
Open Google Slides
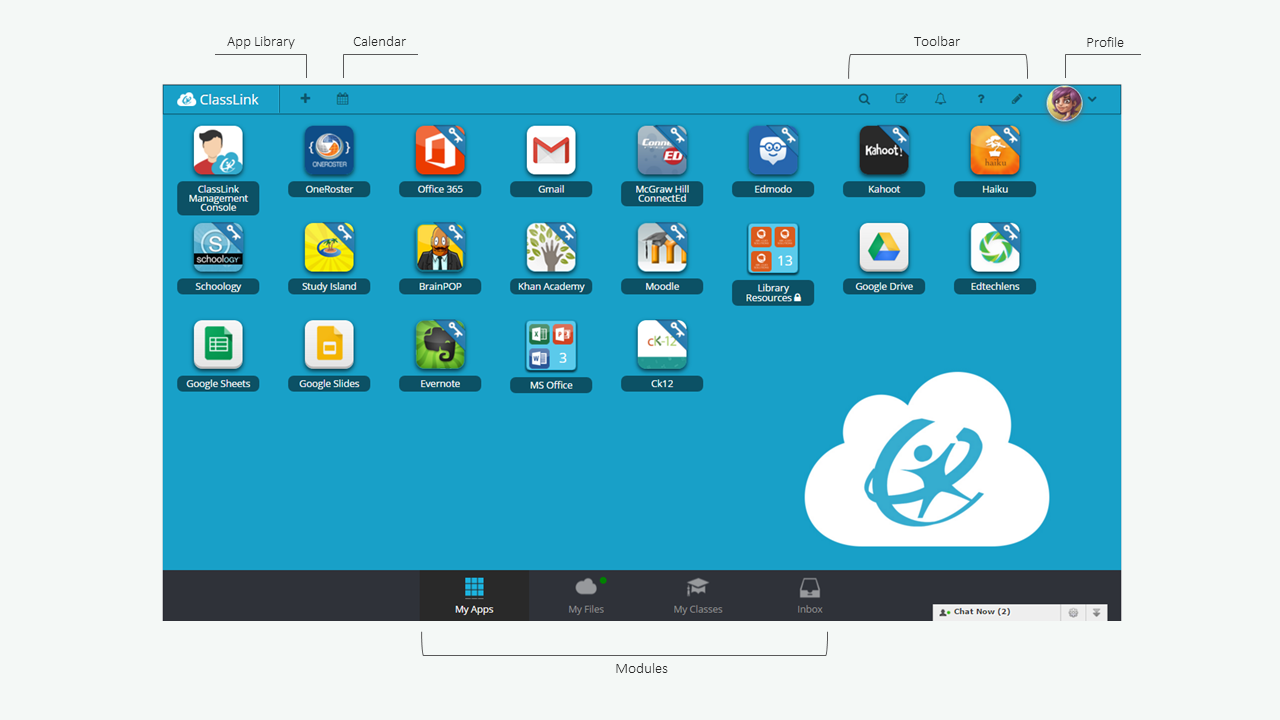click(329, 345)
